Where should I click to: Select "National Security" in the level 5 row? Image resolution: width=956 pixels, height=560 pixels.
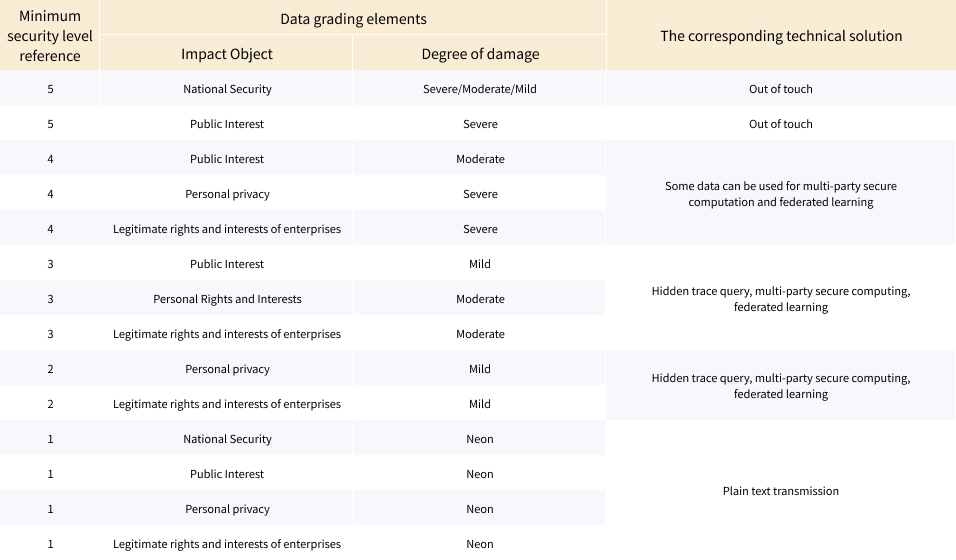click(227, 89)
